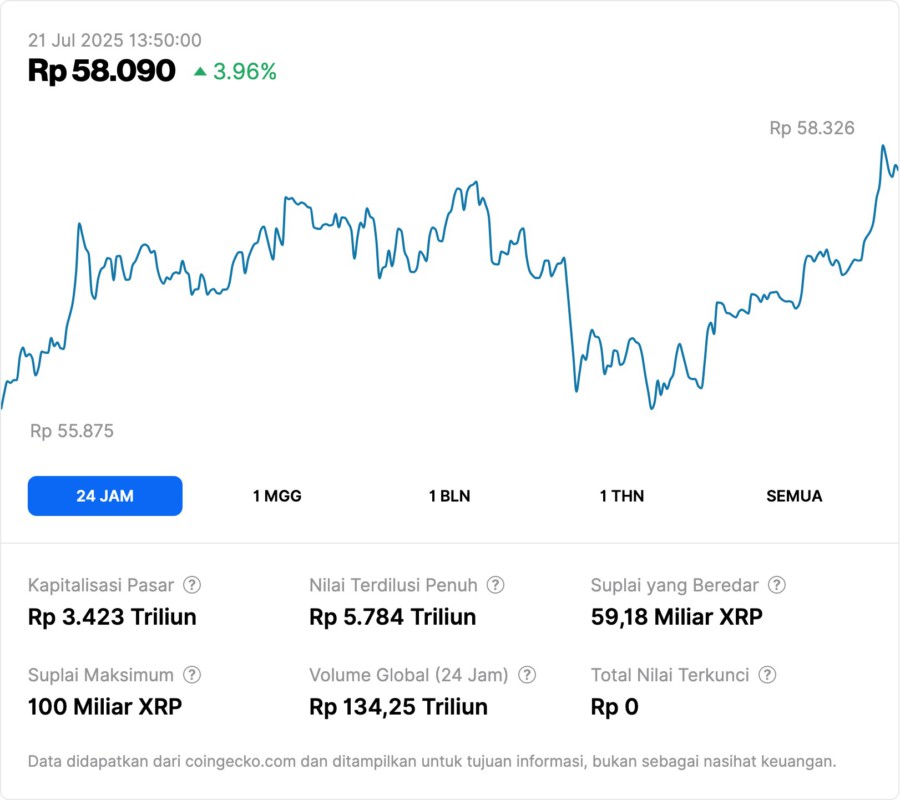The height and width of the screenshot is (800, 900).
Task: Switch the chart to 1 MGG
Action: [x=277, y=496]
